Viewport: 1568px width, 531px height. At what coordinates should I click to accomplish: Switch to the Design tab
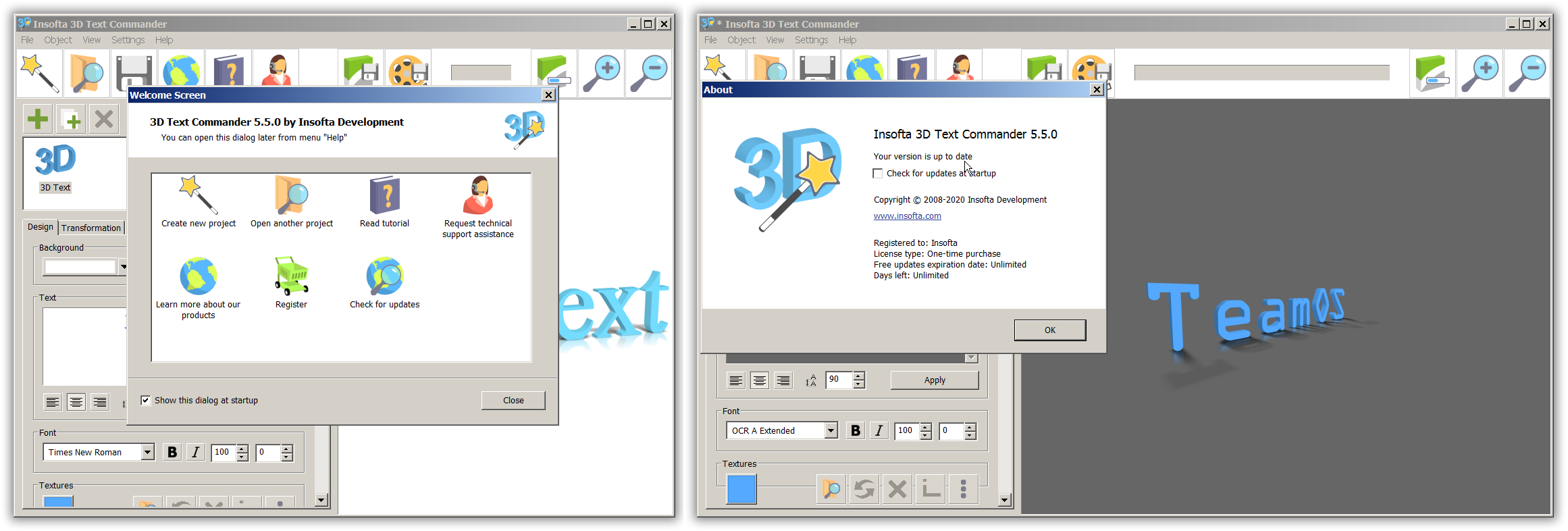tap(41, 227)
